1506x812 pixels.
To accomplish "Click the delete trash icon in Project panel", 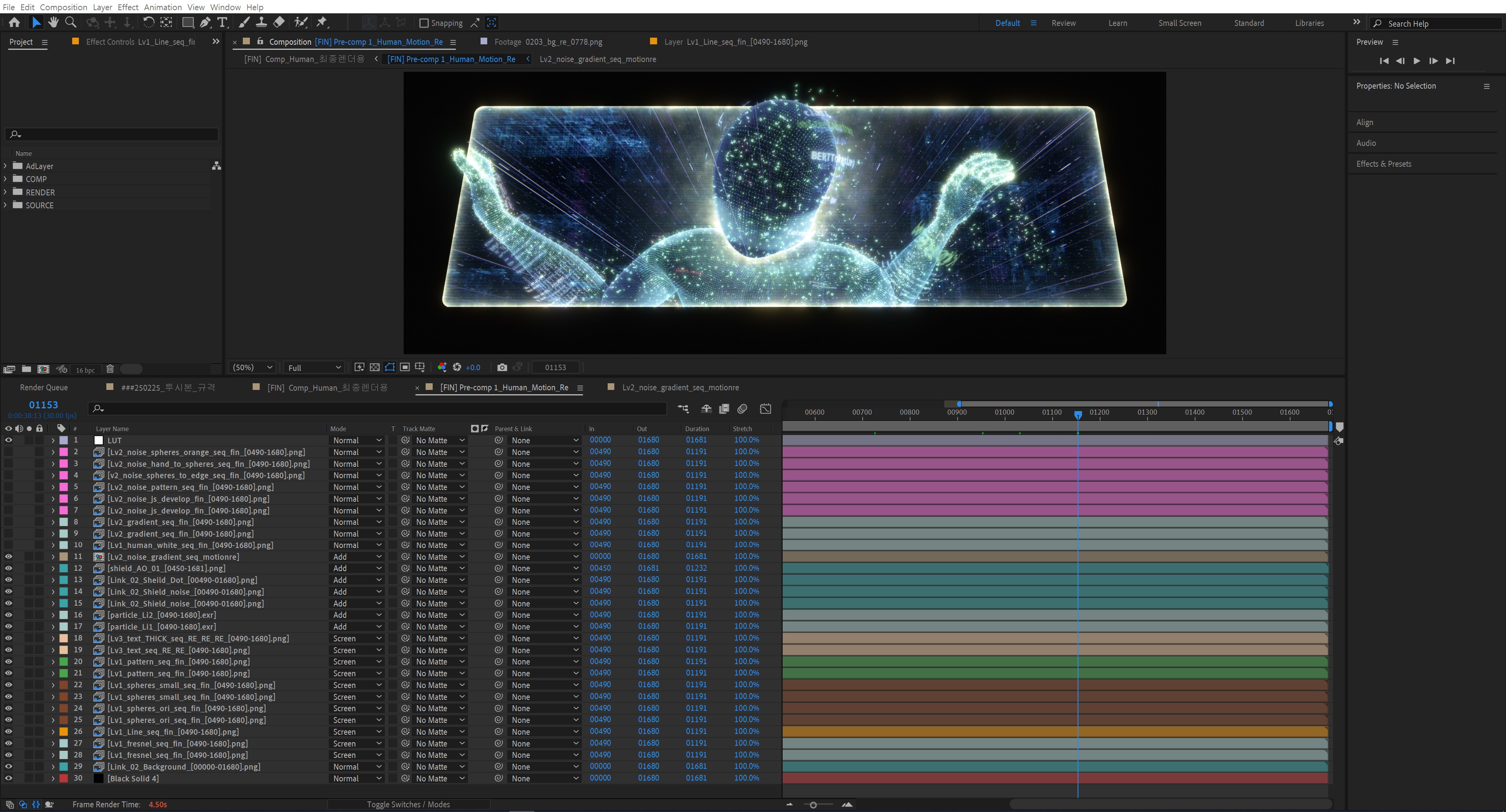I will [110, 369].
